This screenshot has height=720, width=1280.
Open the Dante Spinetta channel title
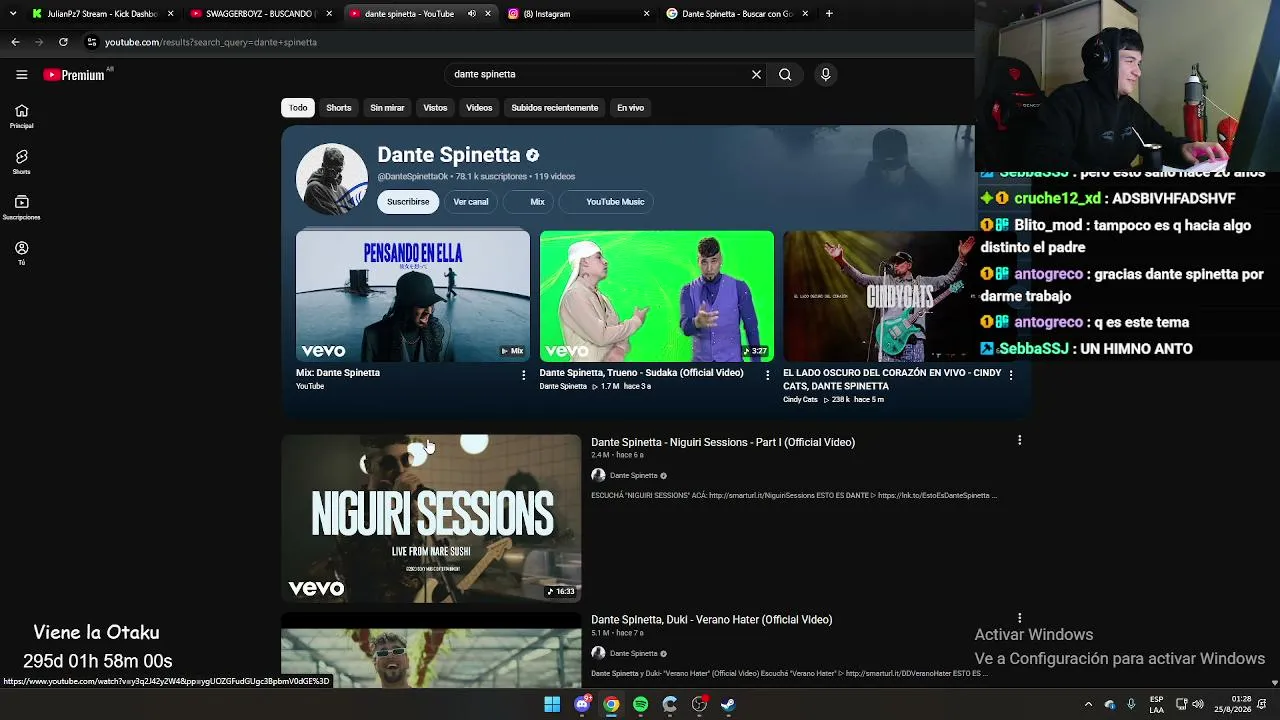pyautogui.click(x=449, y=155)
